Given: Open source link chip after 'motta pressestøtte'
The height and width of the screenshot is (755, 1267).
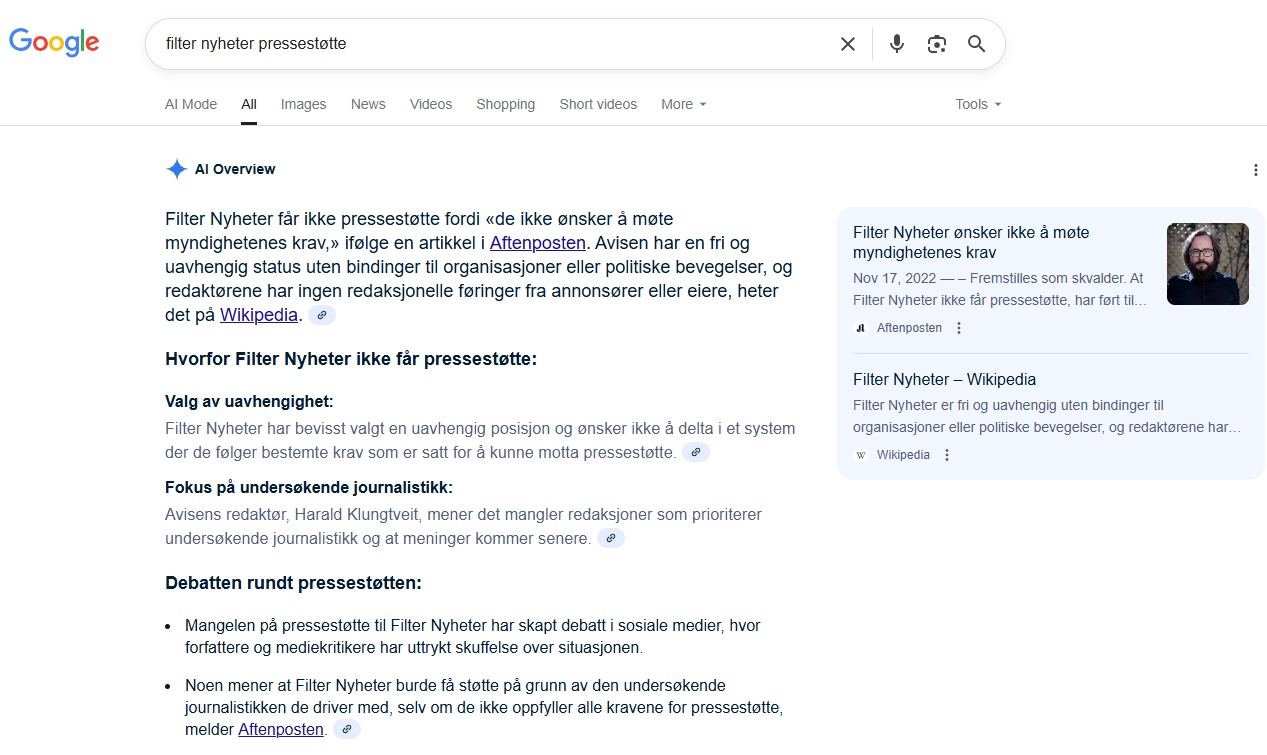Looking at the screenshot, I should tap(696, 452).
